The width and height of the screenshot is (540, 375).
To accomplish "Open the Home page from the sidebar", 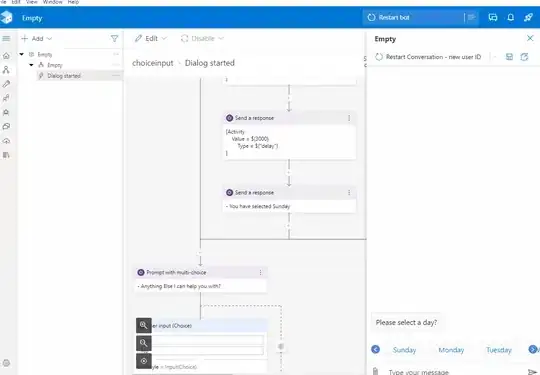I will 6,55.
